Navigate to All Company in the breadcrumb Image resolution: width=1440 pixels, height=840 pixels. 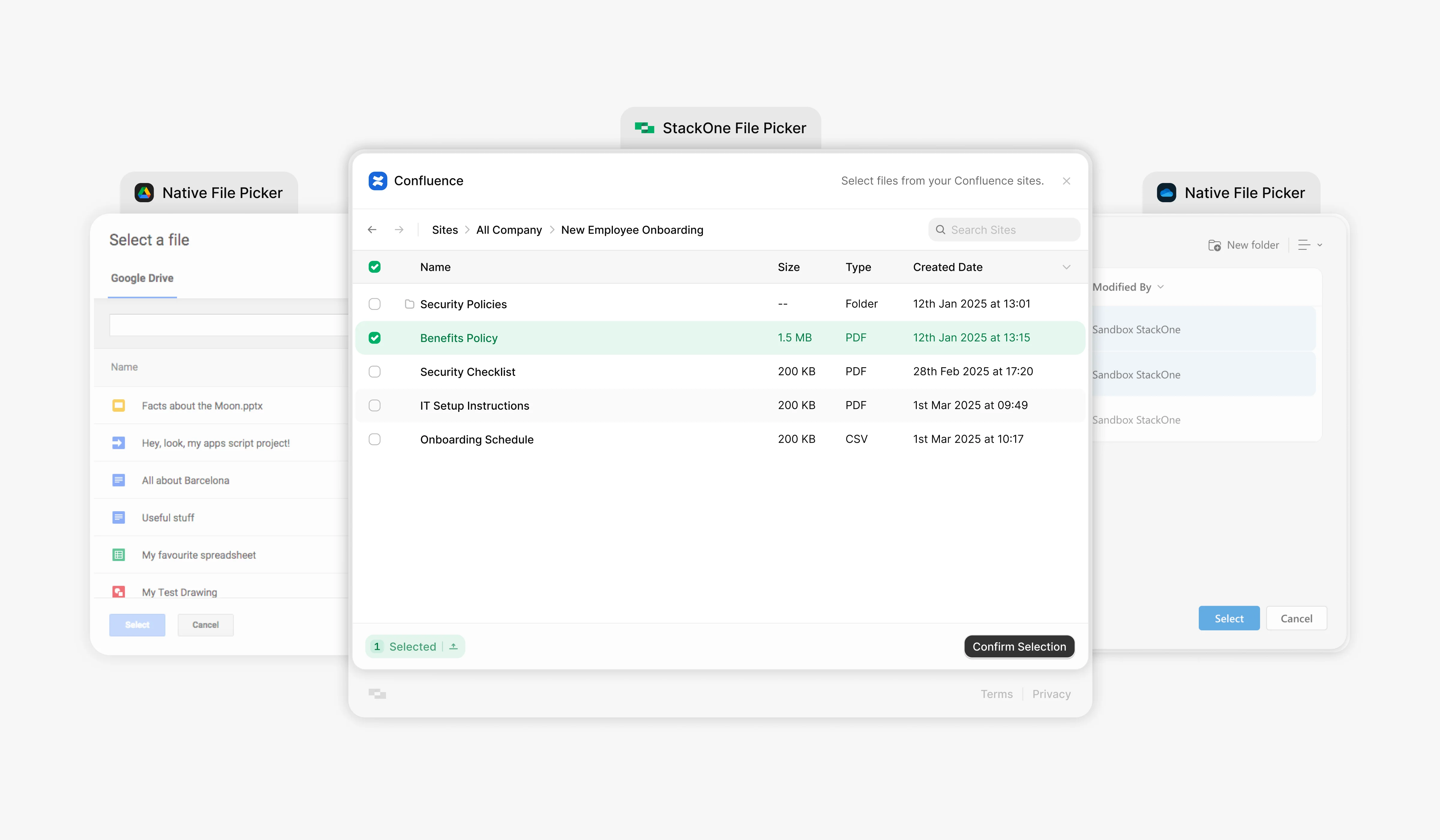508,230
